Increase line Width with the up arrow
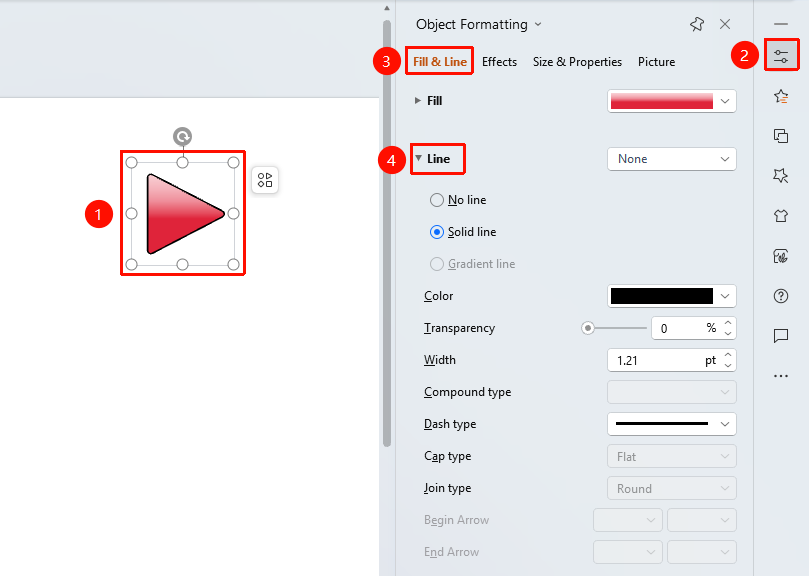This screenshot has height=576, width=809. [728, 355]
